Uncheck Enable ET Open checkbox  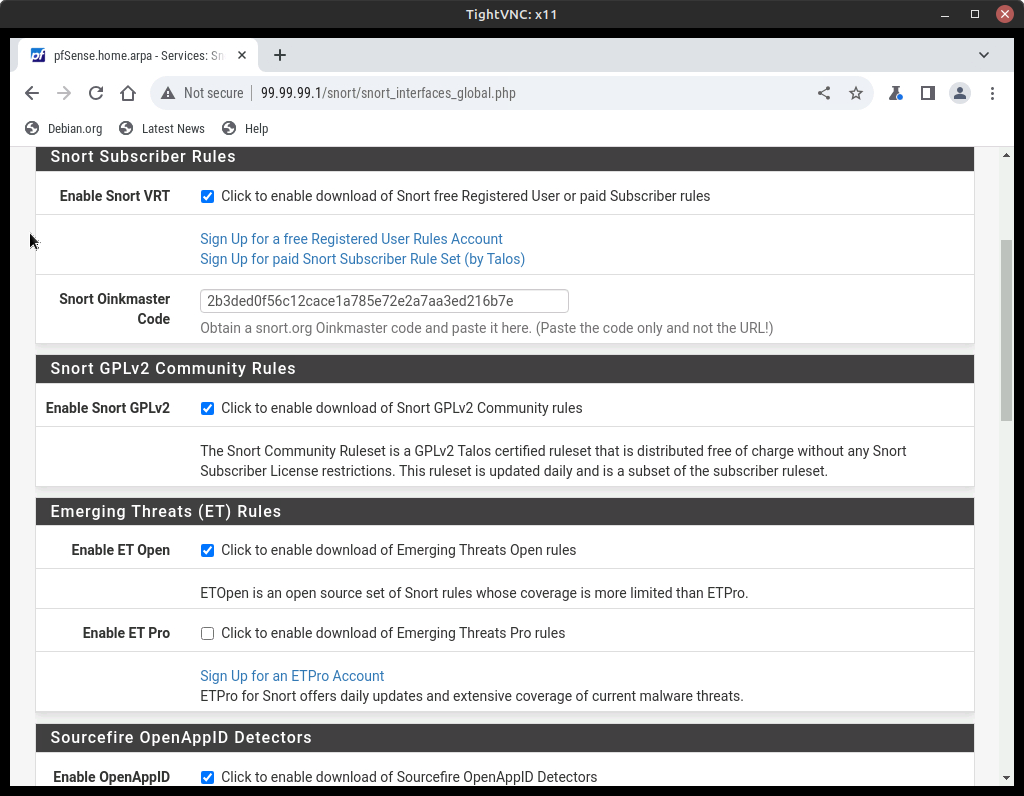pos(207,550)
